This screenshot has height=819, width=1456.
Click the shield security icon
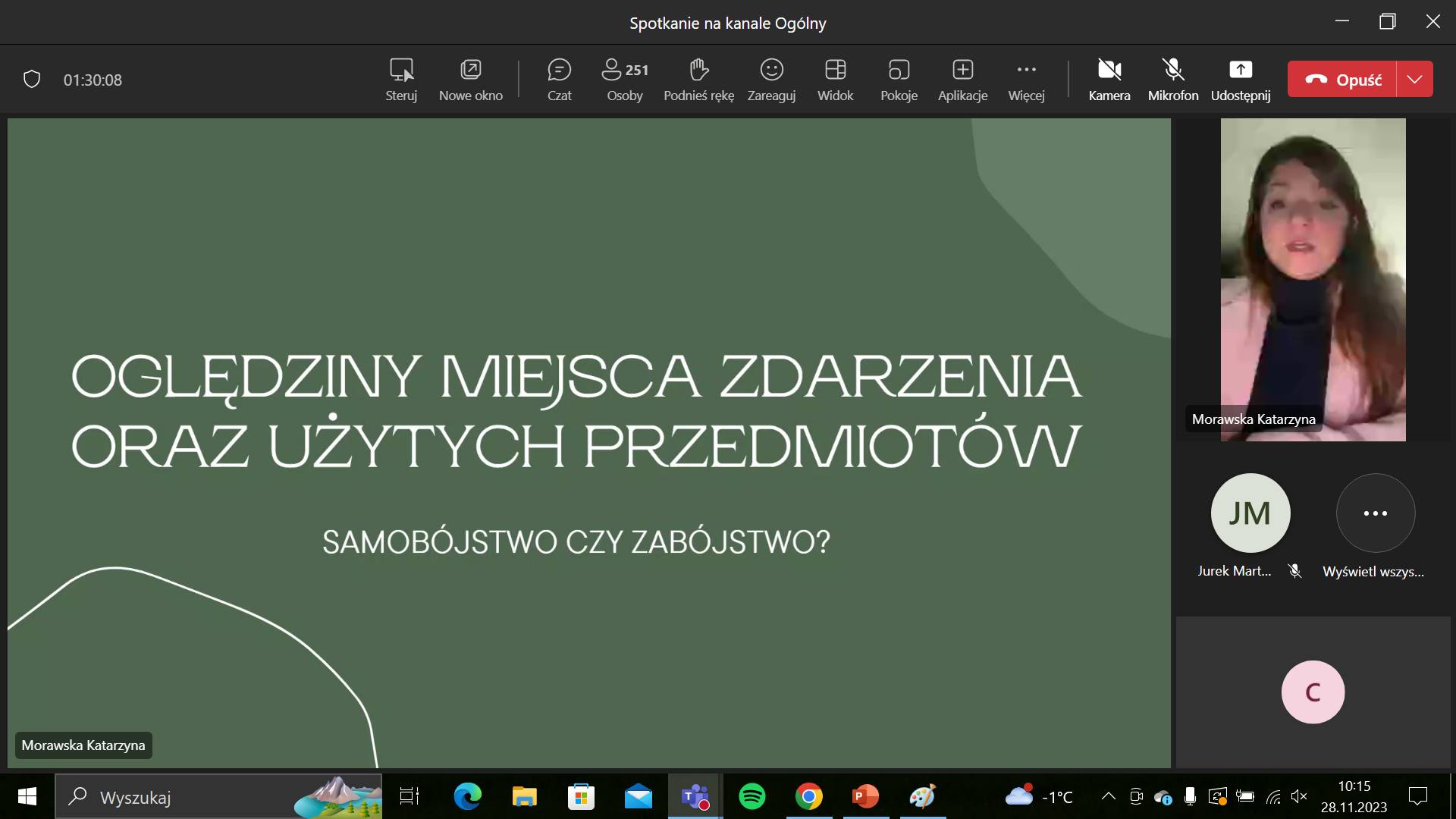(32, 80)
